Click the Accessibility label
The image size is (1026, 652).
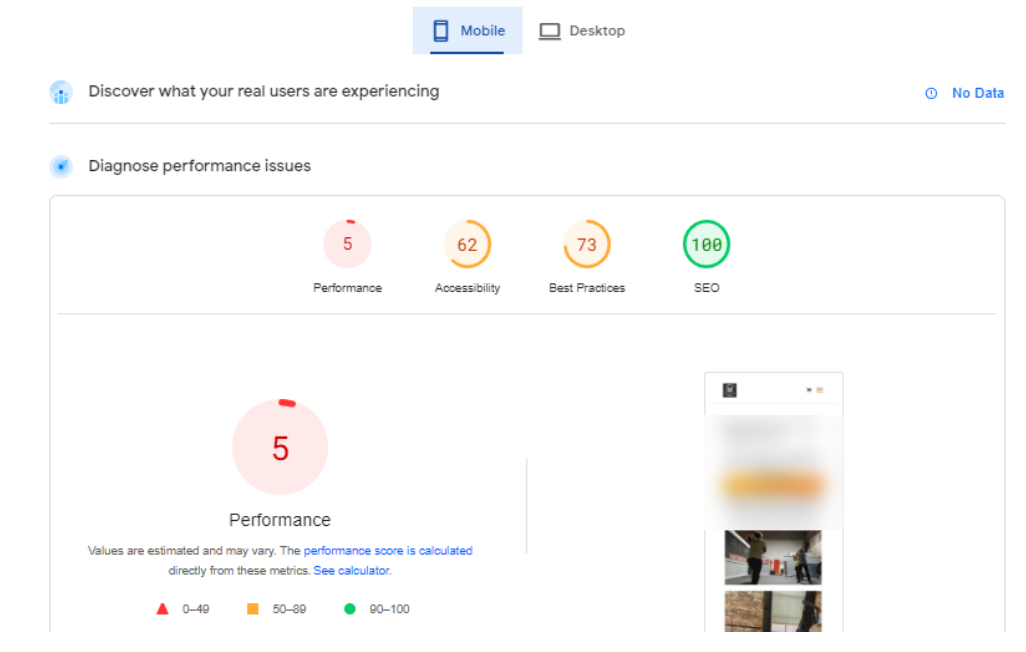point(467,288)
